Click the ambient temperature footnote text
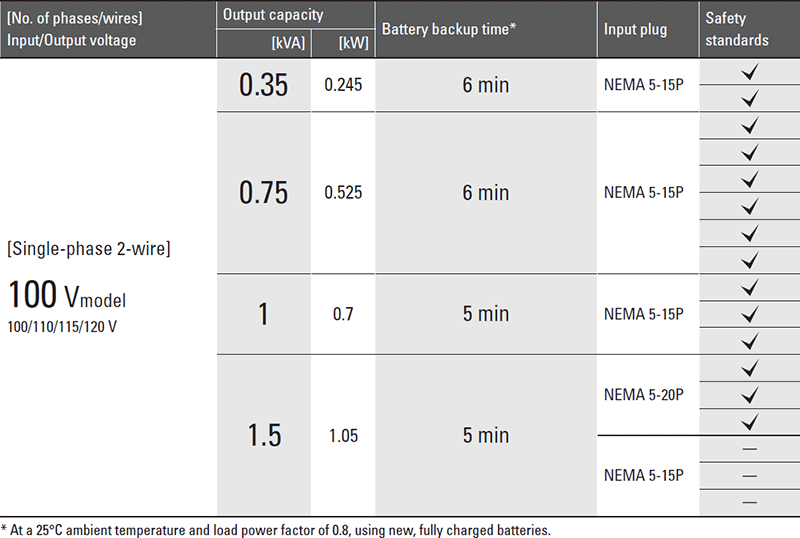The image size is (800, 538). (x=276, y=530)
